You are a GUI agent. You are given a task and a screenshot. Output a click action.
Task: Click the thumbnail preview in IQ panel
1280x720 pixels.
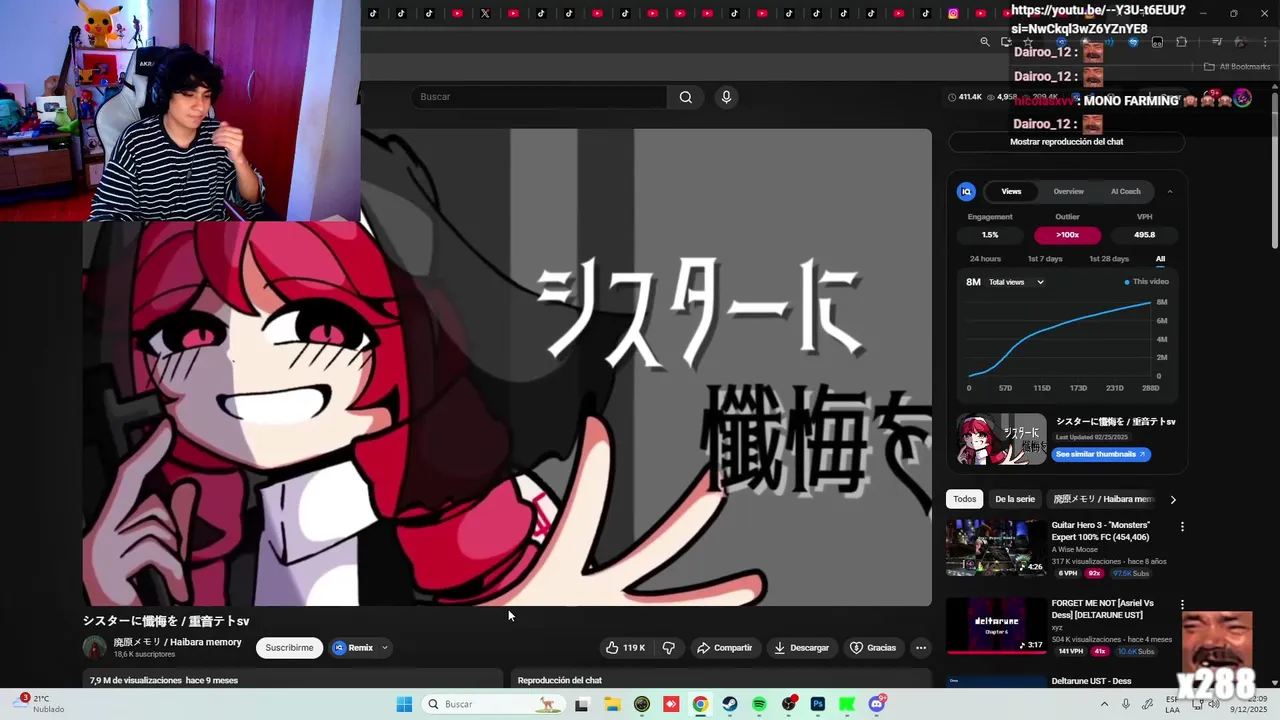click(1002, 439)
